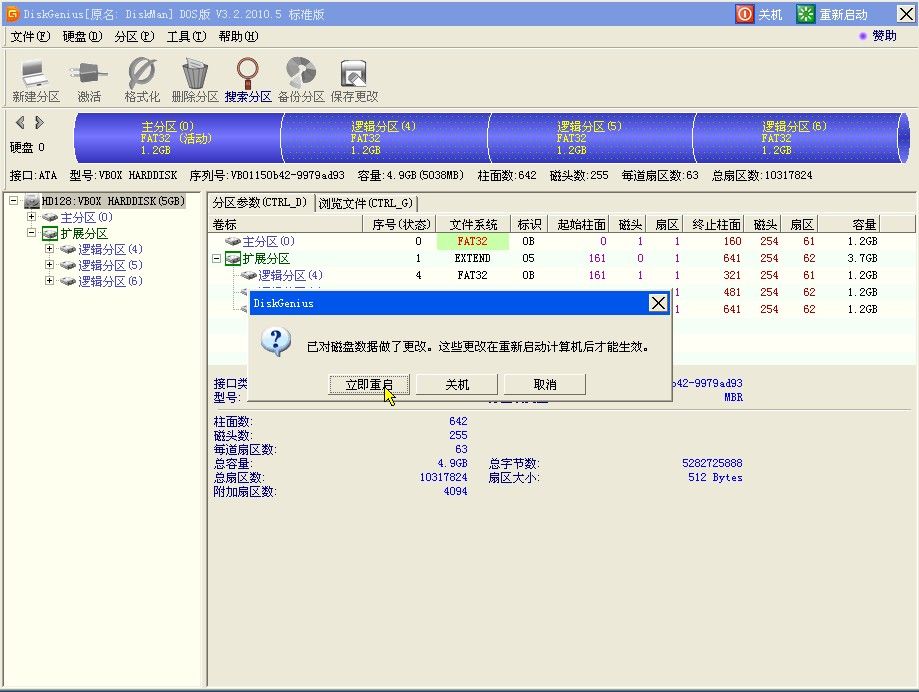Click the 标识 column header

(x=529, y=224)
